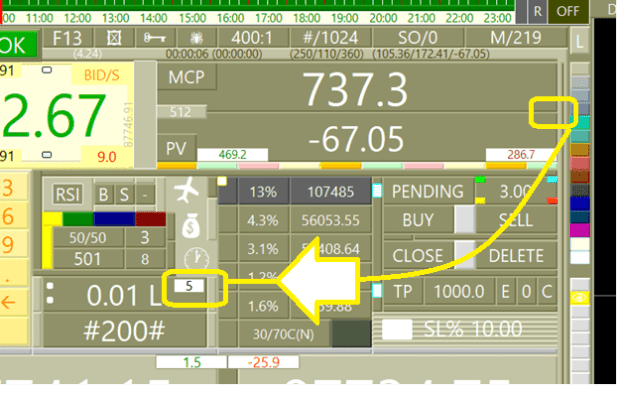Image resolution: width=625 pixels, height=399 pixels.
Task: Select the dark blue swatch under RSI
Action: (114, 219)
